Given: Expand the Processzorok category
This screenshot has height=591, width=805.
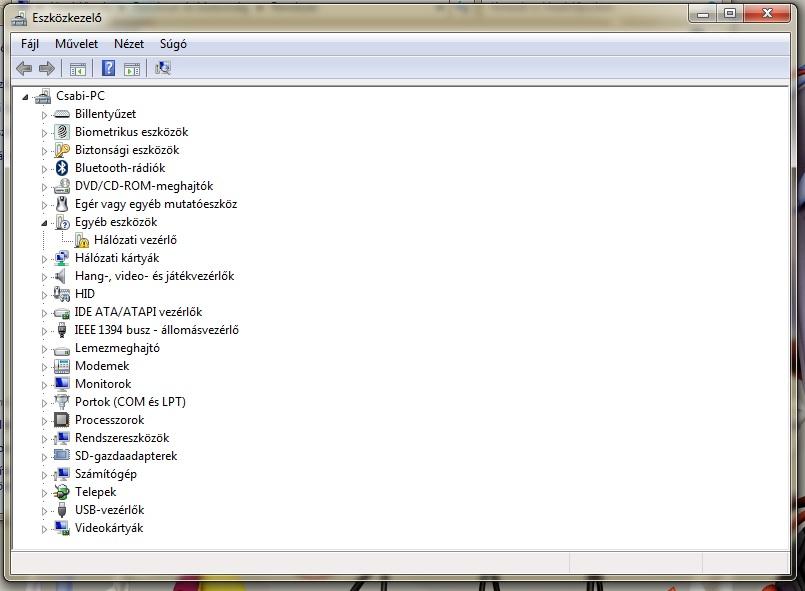Looking at the screenshot, I should pyautogui.click(x=44, y=421).
